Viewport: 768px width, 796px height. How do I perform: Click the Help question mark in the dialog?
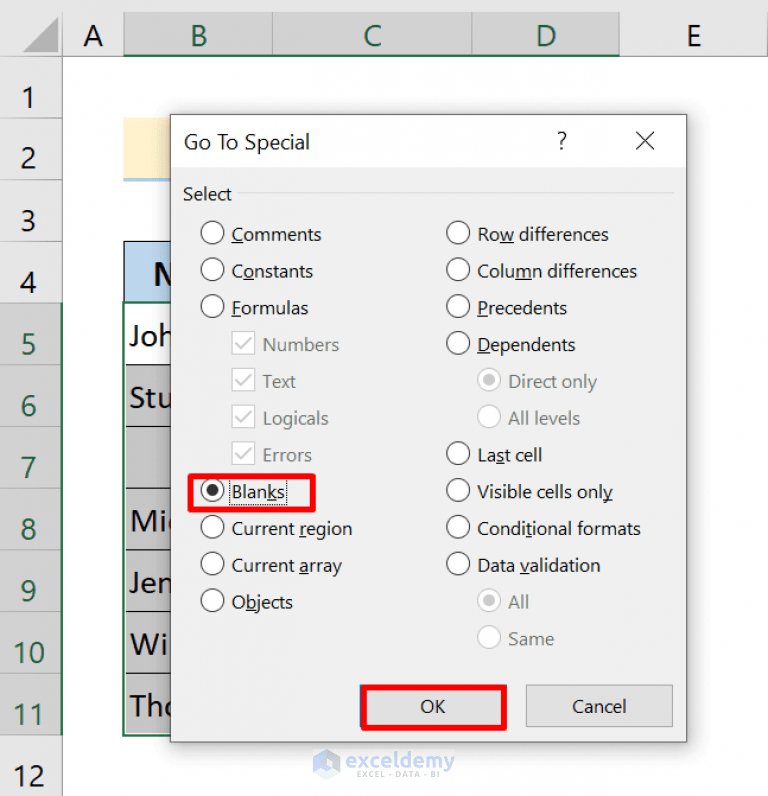(561, 141)
